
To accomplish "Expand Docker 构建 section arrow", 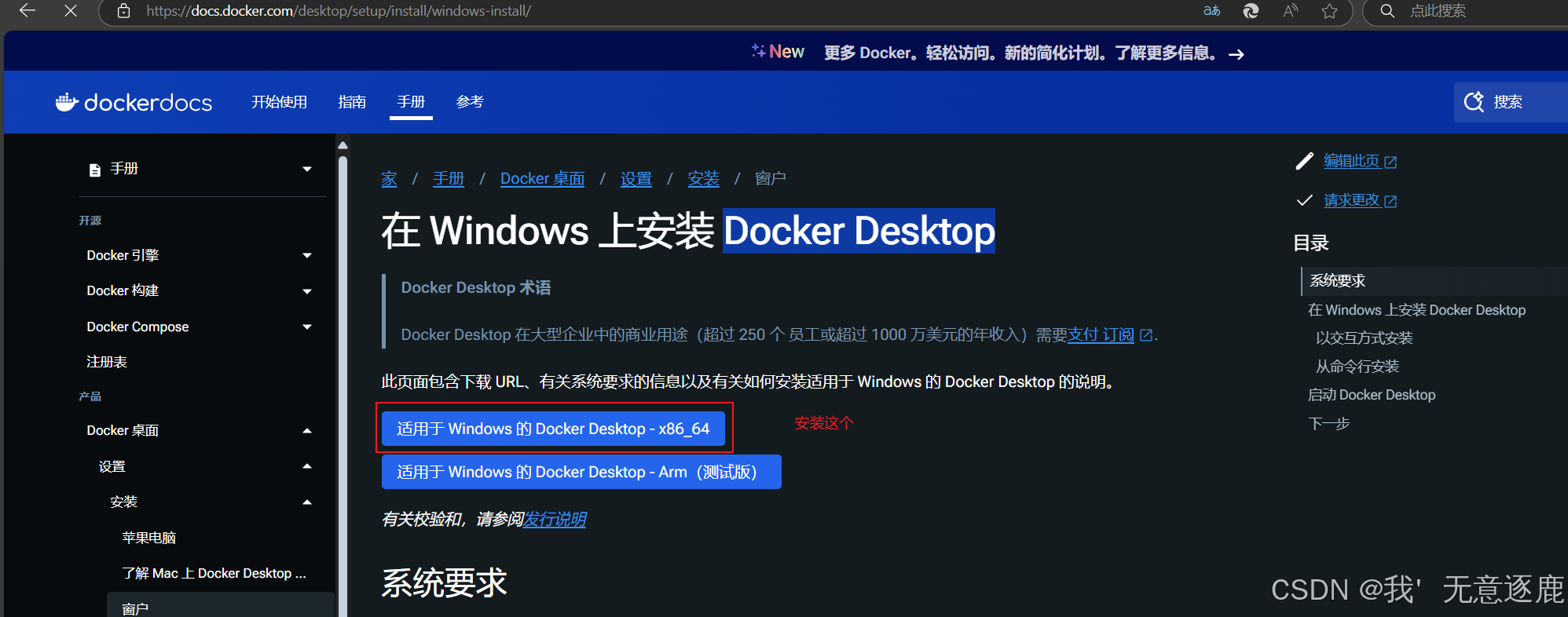I will [307, 291].
